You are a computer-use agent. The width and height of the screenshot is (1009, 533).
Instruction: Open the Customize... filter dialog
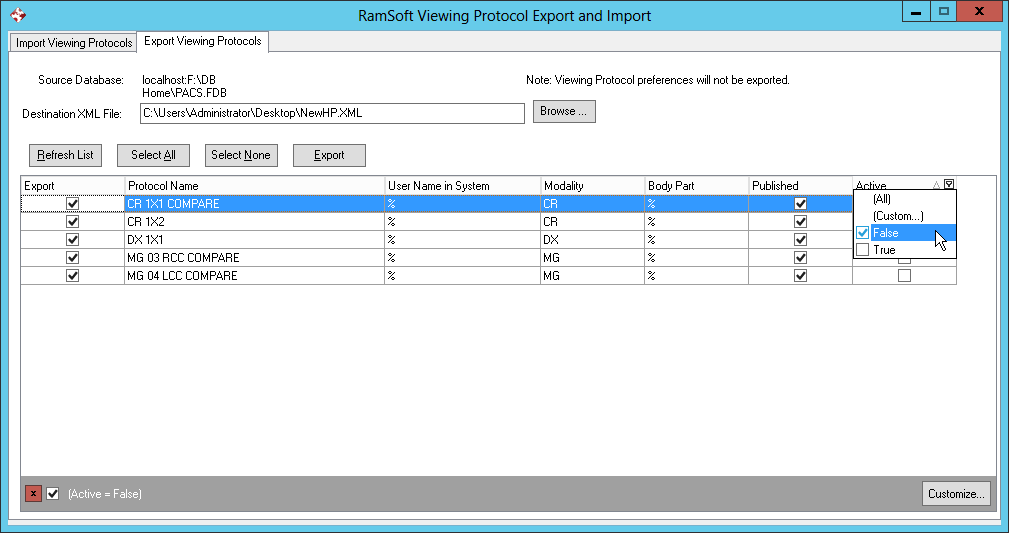956,494
